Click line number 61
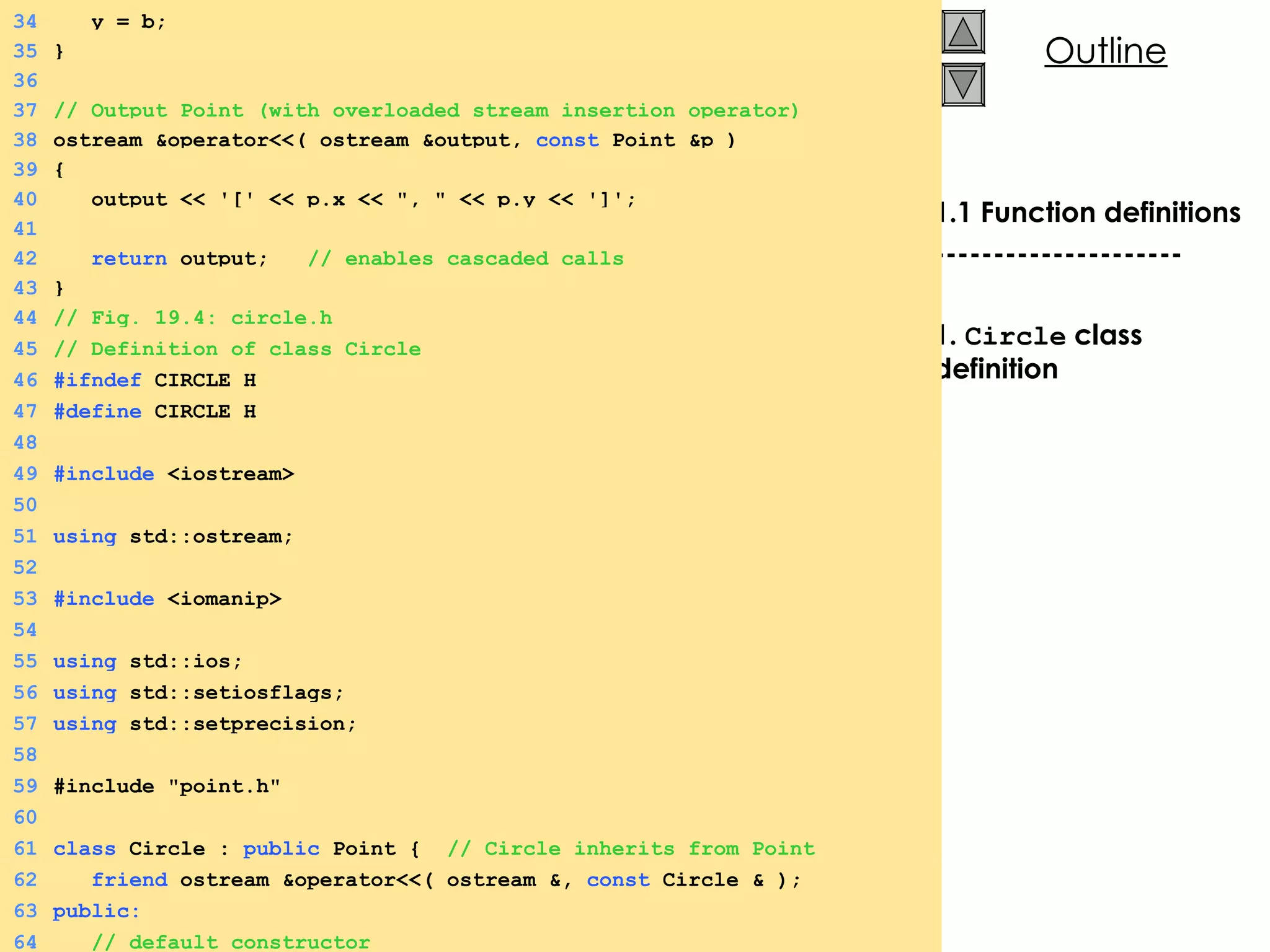 [x=25, y=848]
